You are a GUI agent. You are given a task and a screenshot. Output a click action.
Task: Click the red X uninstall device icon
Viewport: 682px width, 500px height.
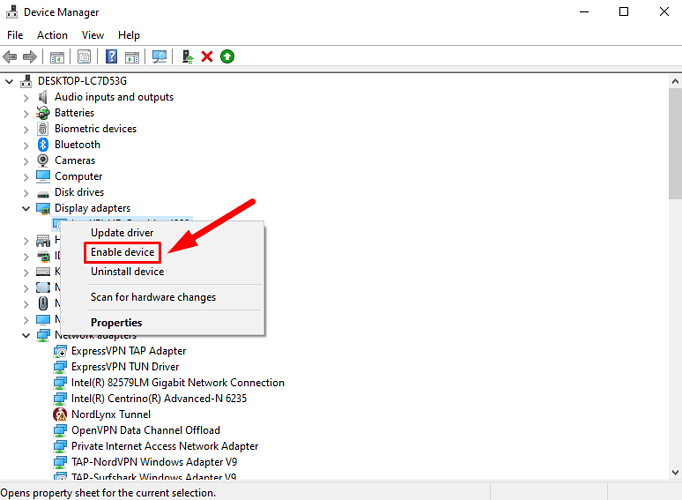pyautogui.click(x=207, y=57)
